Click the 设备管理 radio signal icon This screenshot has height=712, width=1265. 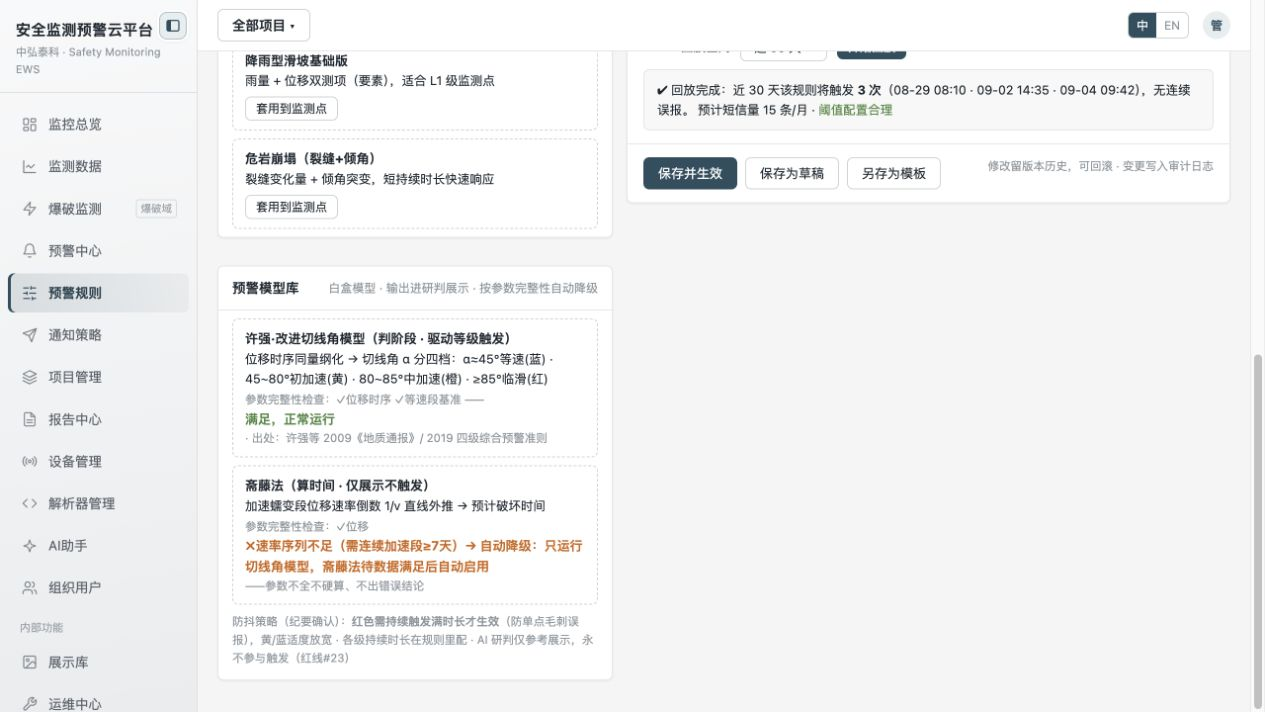pyautogui.click(x=30, y=462)
